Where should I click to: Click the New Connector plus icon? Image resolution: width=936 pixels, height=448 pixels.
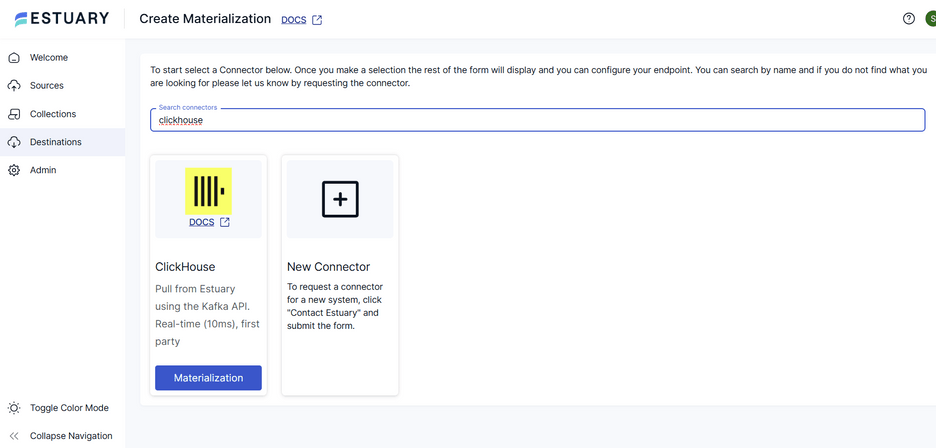(340, 199)
